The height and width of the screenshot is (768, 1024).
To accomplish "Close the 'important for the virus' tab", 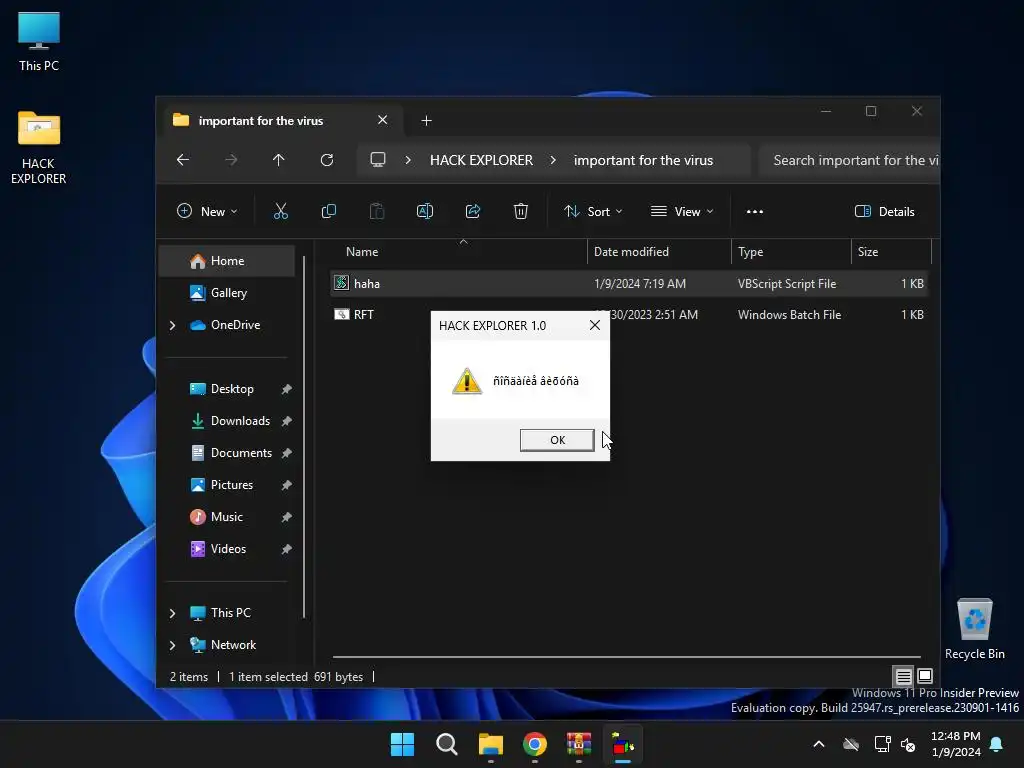I will pos(383,120).
